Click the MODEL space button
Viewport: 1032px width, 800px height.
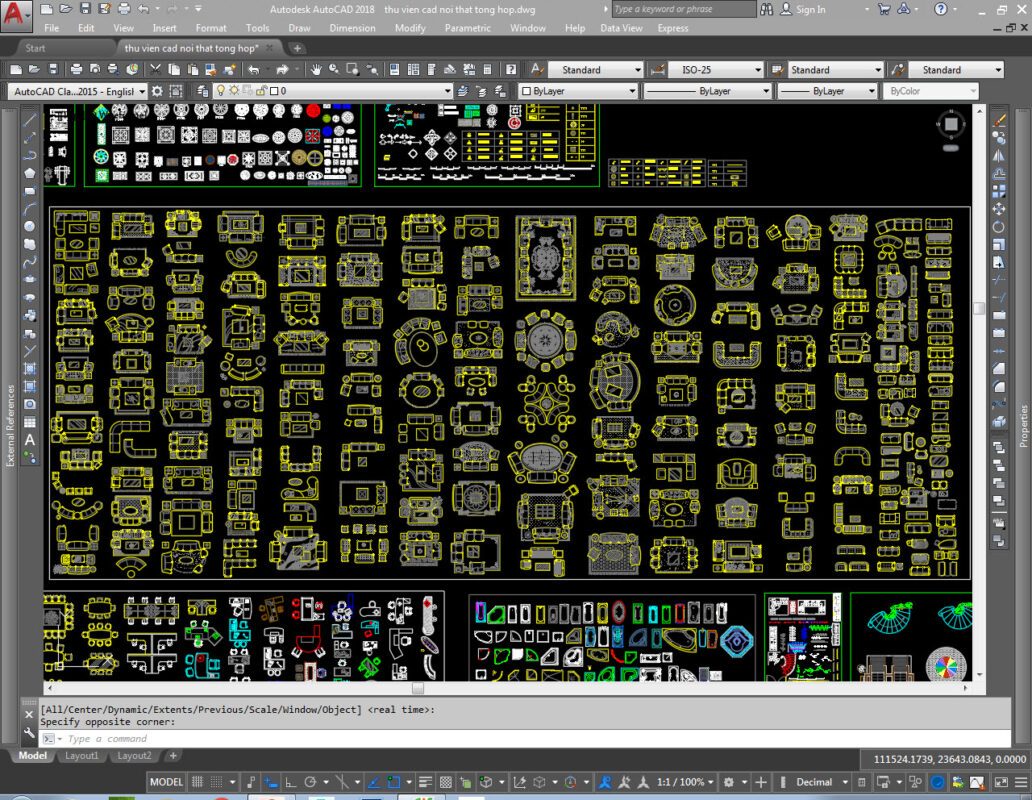[x=166, y=782]
